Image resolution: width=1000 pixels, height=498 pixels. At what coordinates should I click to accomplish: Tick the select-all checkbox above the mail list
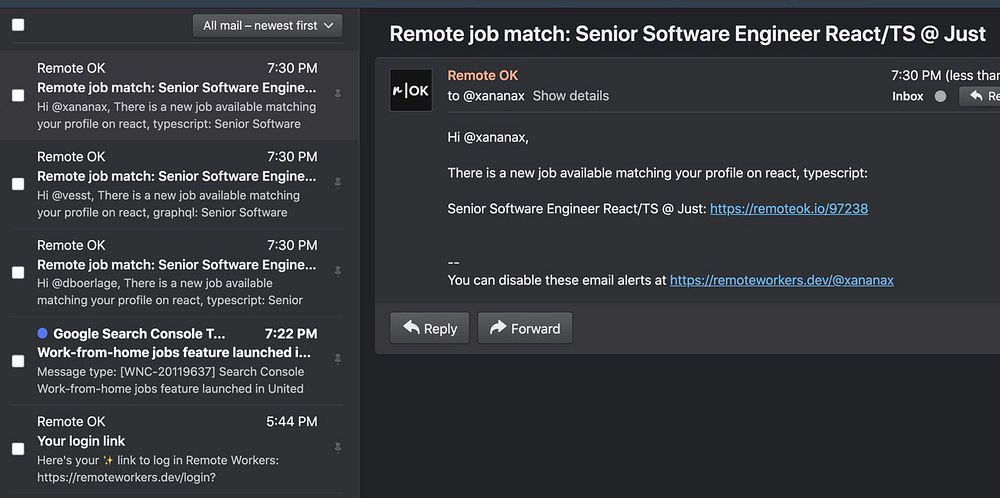tap(18, 25)
